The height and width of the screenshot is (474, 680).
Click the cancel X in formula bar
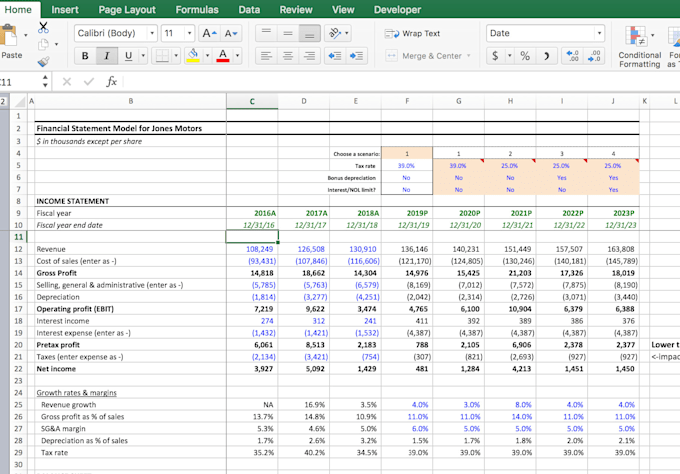pos(67,82)
